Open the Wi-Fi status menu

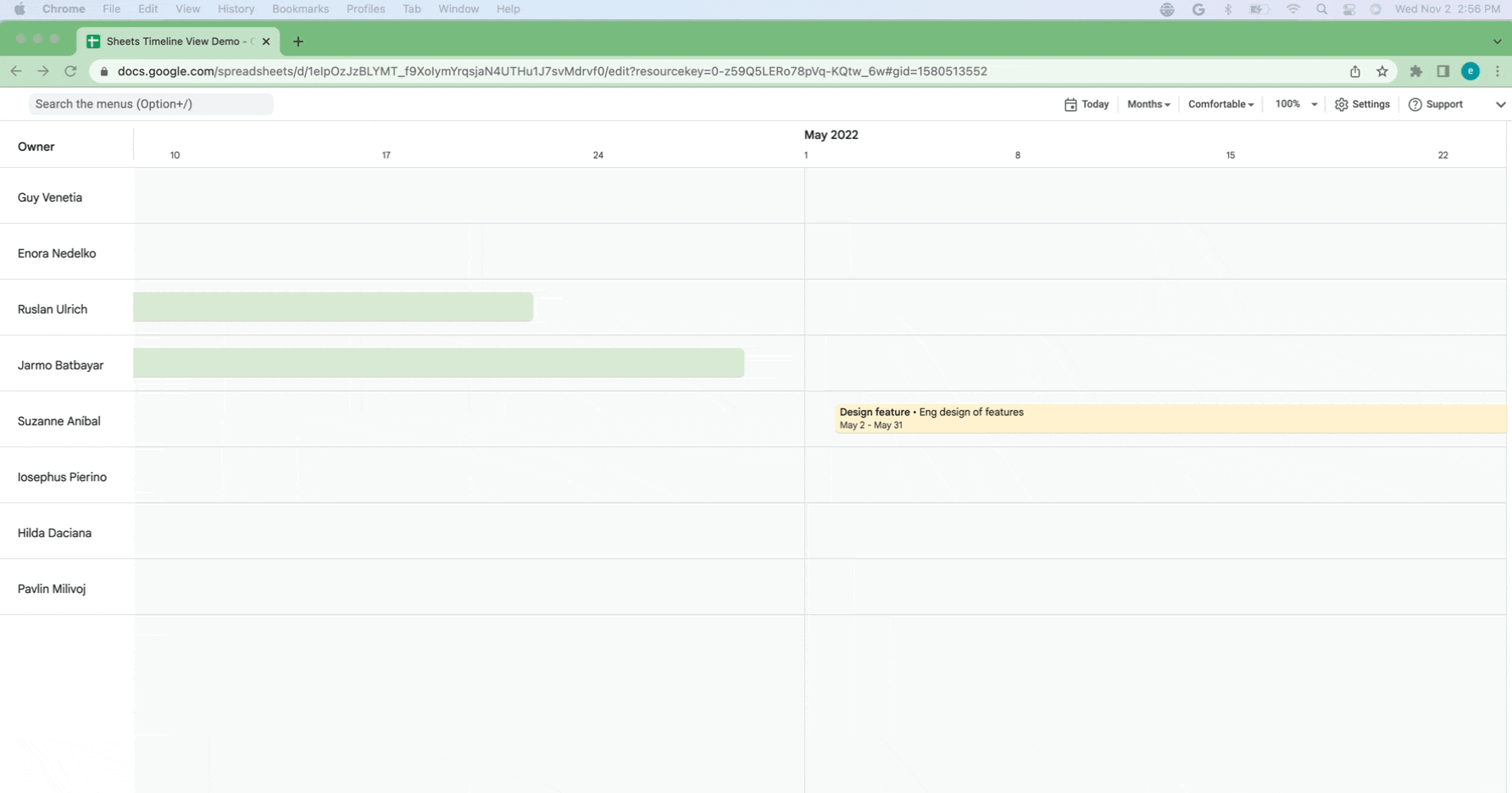click(x=1293, y=9)
